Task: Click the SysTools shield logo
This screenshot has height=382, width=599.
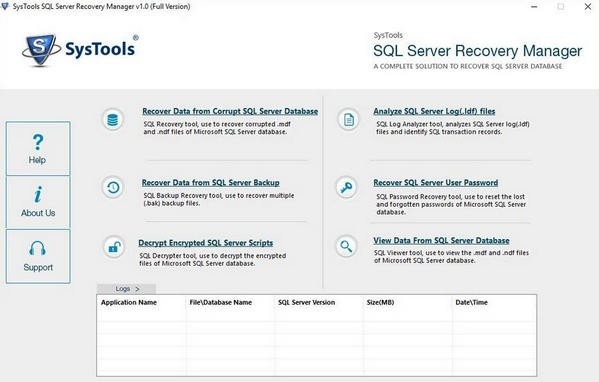Action: [x=40, y=50]
